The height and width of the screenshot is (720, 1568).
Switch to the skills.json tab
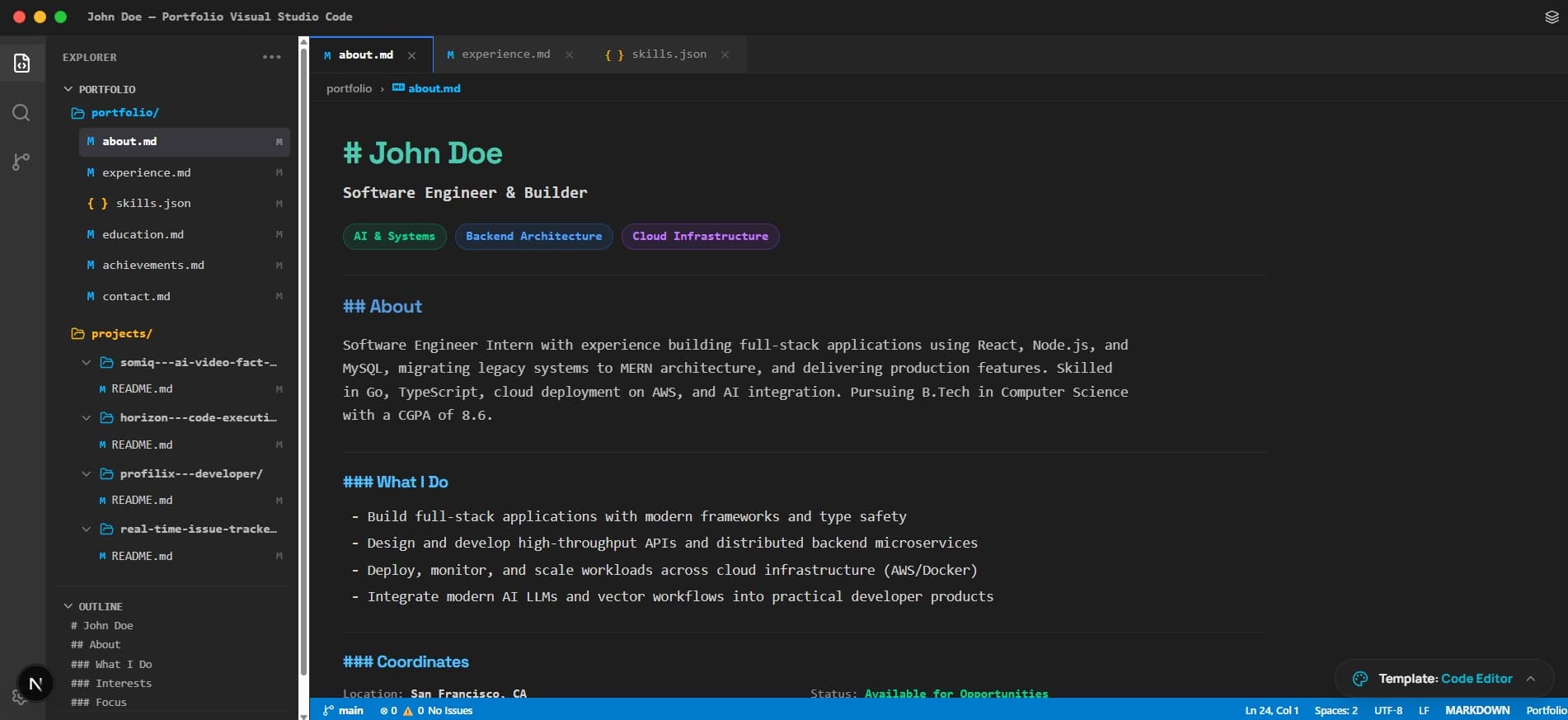coord(669,54)
